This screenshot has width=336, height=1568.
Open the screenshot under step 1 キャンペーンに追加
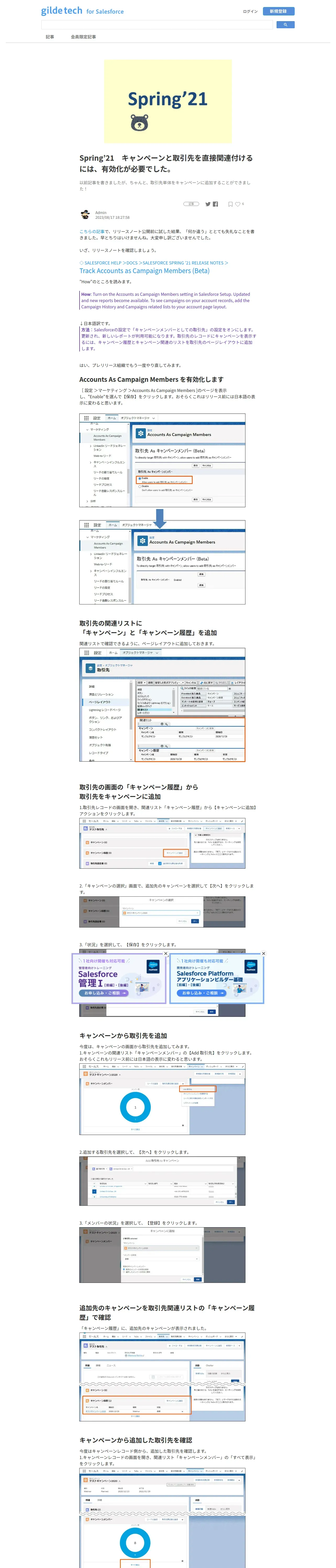(162, 843)
